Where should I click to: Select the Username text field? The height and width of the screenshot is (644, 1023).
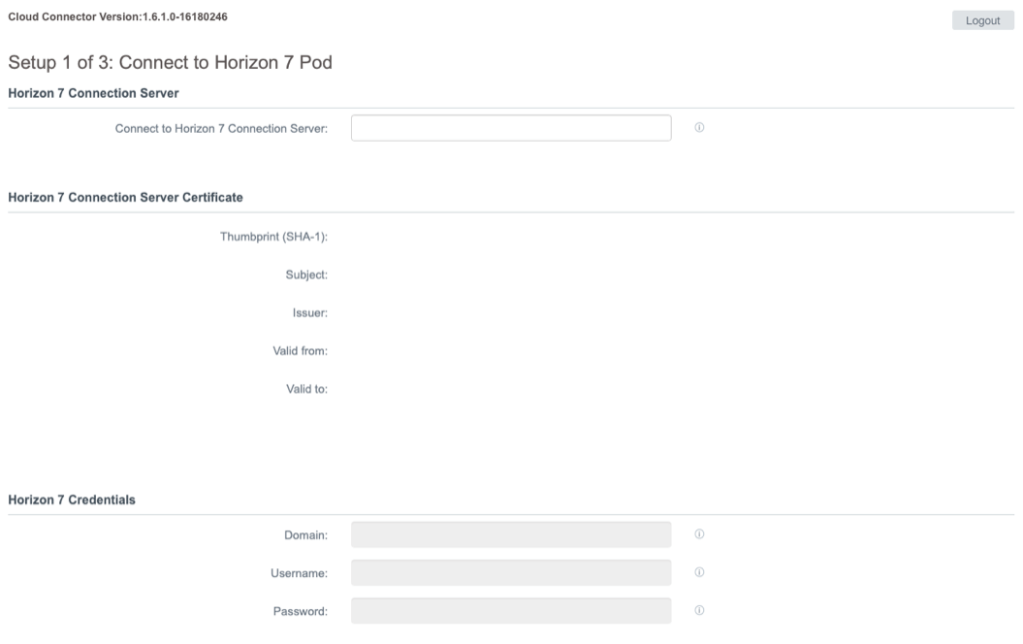[510, 573]
